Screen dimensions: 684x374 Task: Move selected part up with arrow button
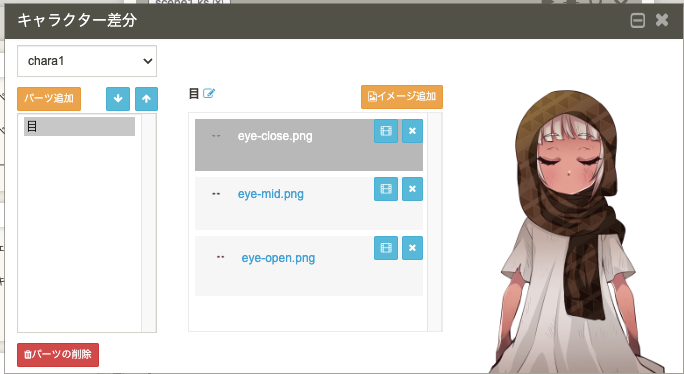pos(146,99)
